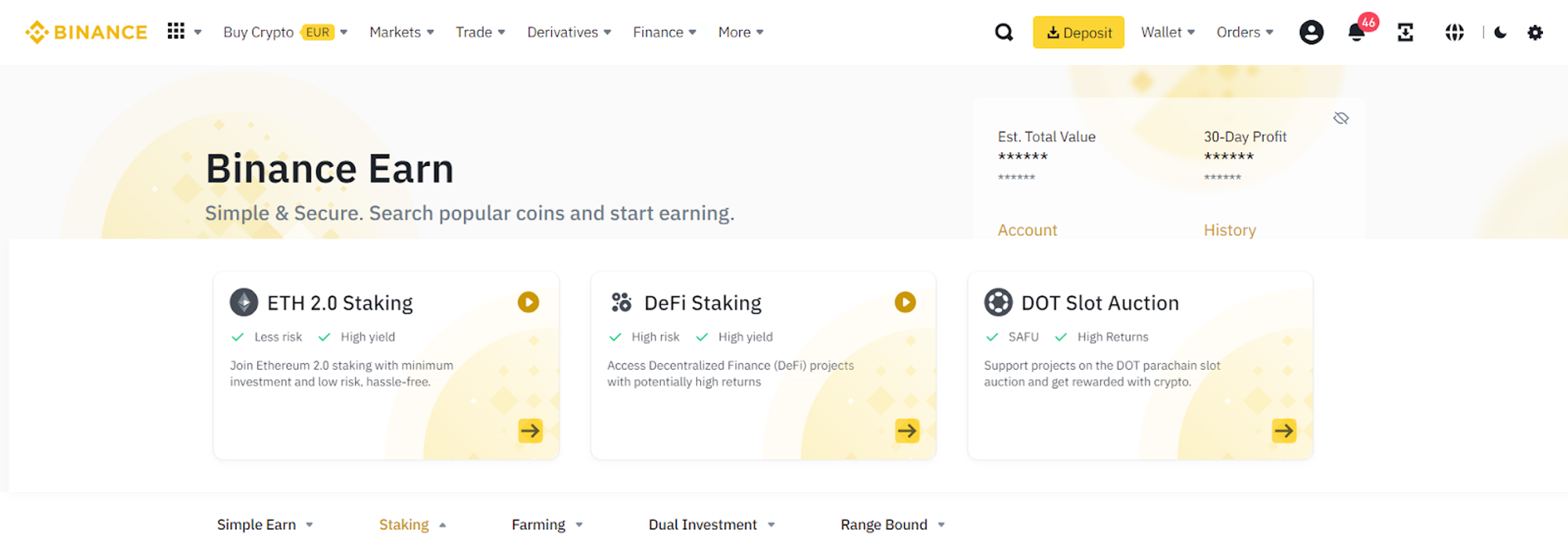This screenshot has width=1568, height=555.
Task: Play the DeFi Staking video icon
Action: pos(906,303)
